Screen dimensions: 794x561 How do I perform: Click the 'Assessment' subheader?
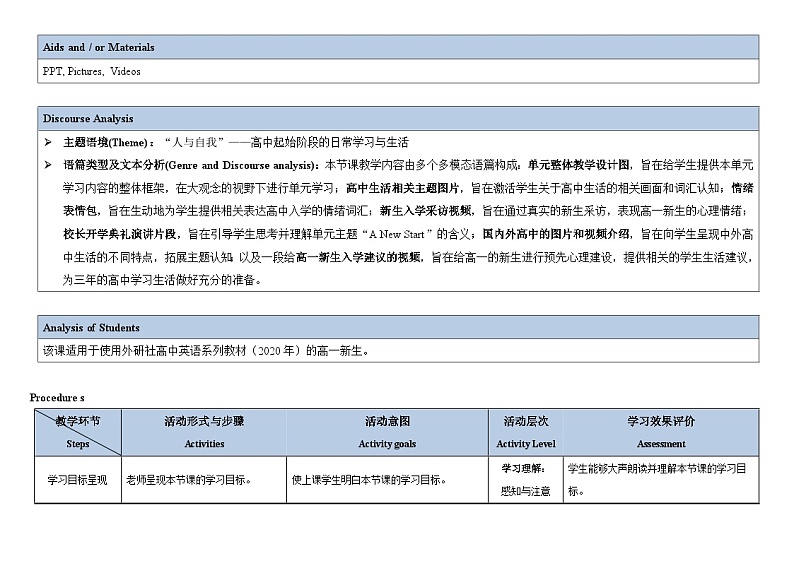[661, 444]
